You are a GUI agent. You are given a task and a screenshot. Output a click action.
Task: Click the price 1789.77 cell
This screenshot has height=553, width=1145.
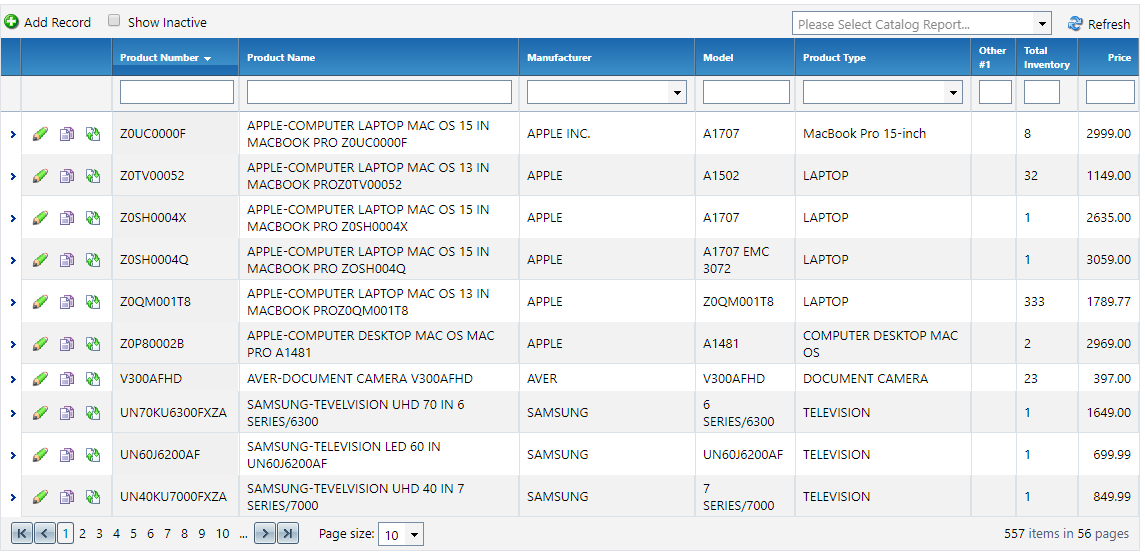1108,302
